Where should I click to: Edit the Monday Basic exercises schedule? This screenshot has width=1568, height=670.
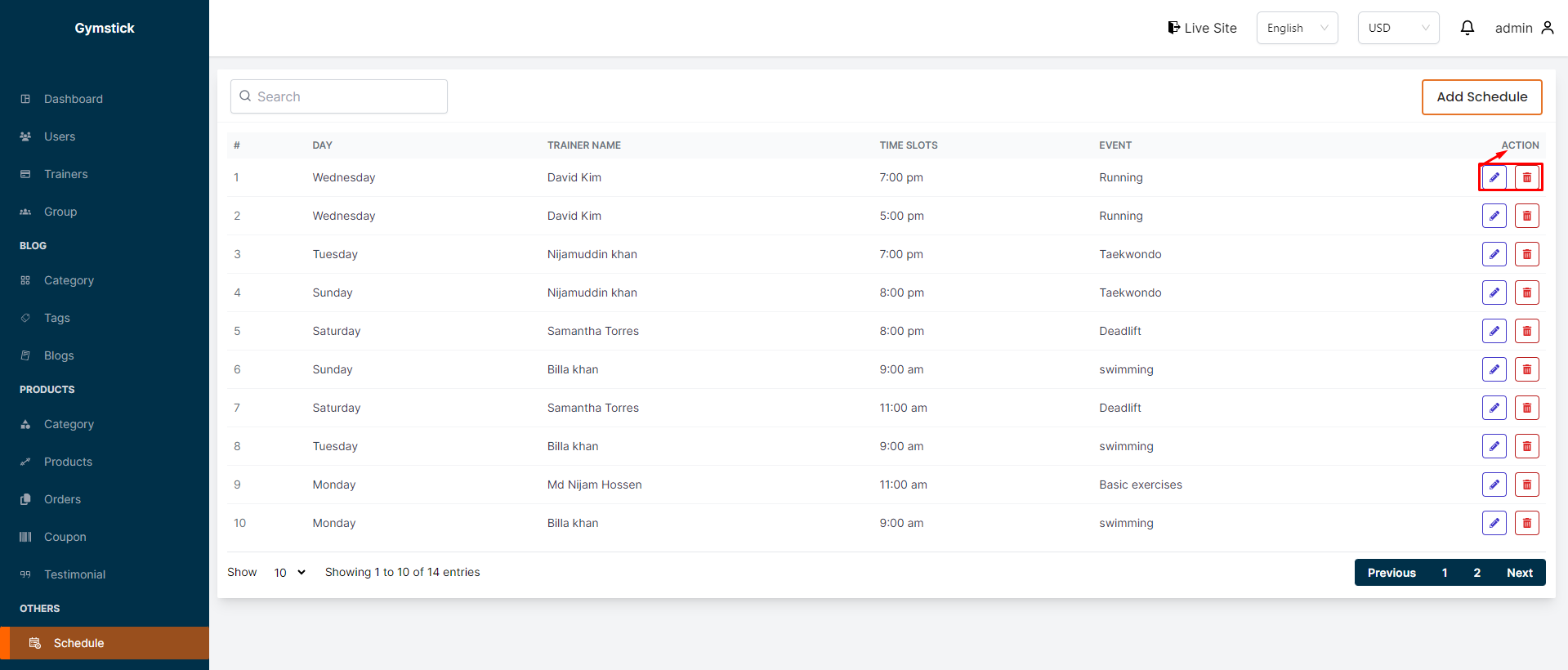(1494, 485)
